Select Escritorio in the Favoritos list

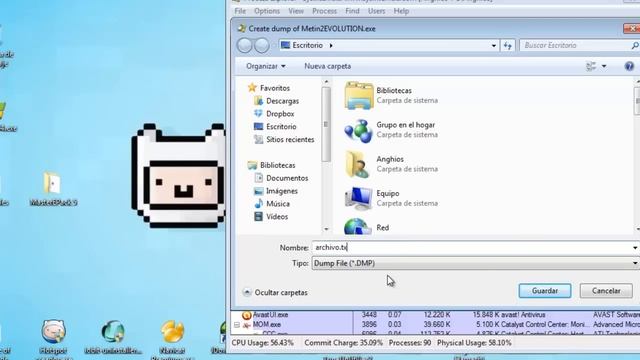tap(275, 127)
